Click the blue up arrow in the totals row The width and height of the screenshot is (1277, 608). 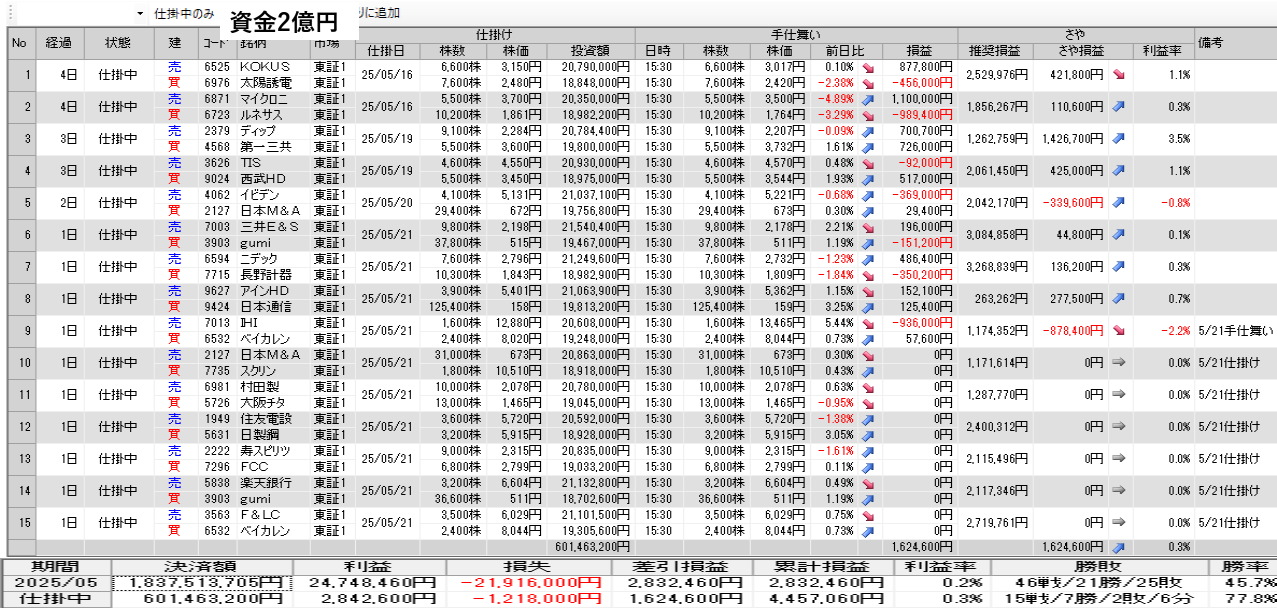1118,548
